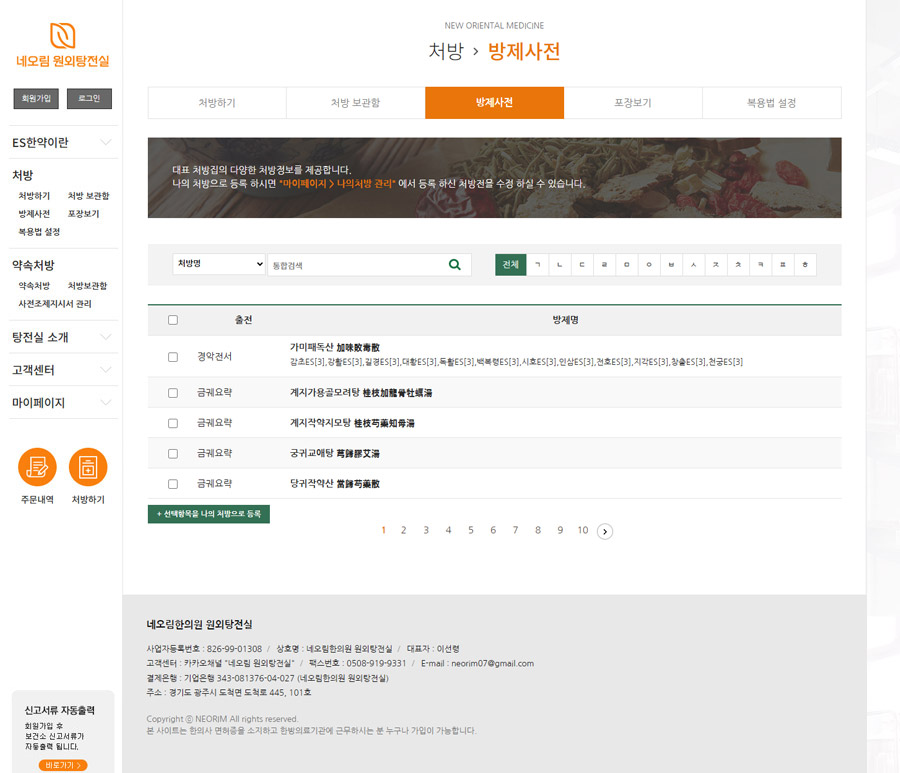The height and width of the screenshot is (773, 900).
Task: Go to page 5 in pagination
Action: [x=471, y=530]
